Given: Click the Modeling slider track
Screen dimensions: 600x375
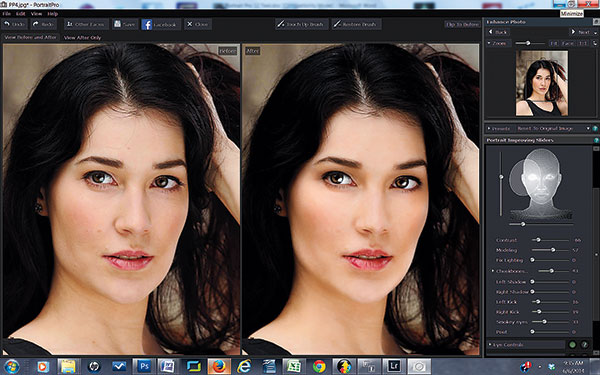Looking at the screenshot, I should pyautogui.click(x=550, y=250).
